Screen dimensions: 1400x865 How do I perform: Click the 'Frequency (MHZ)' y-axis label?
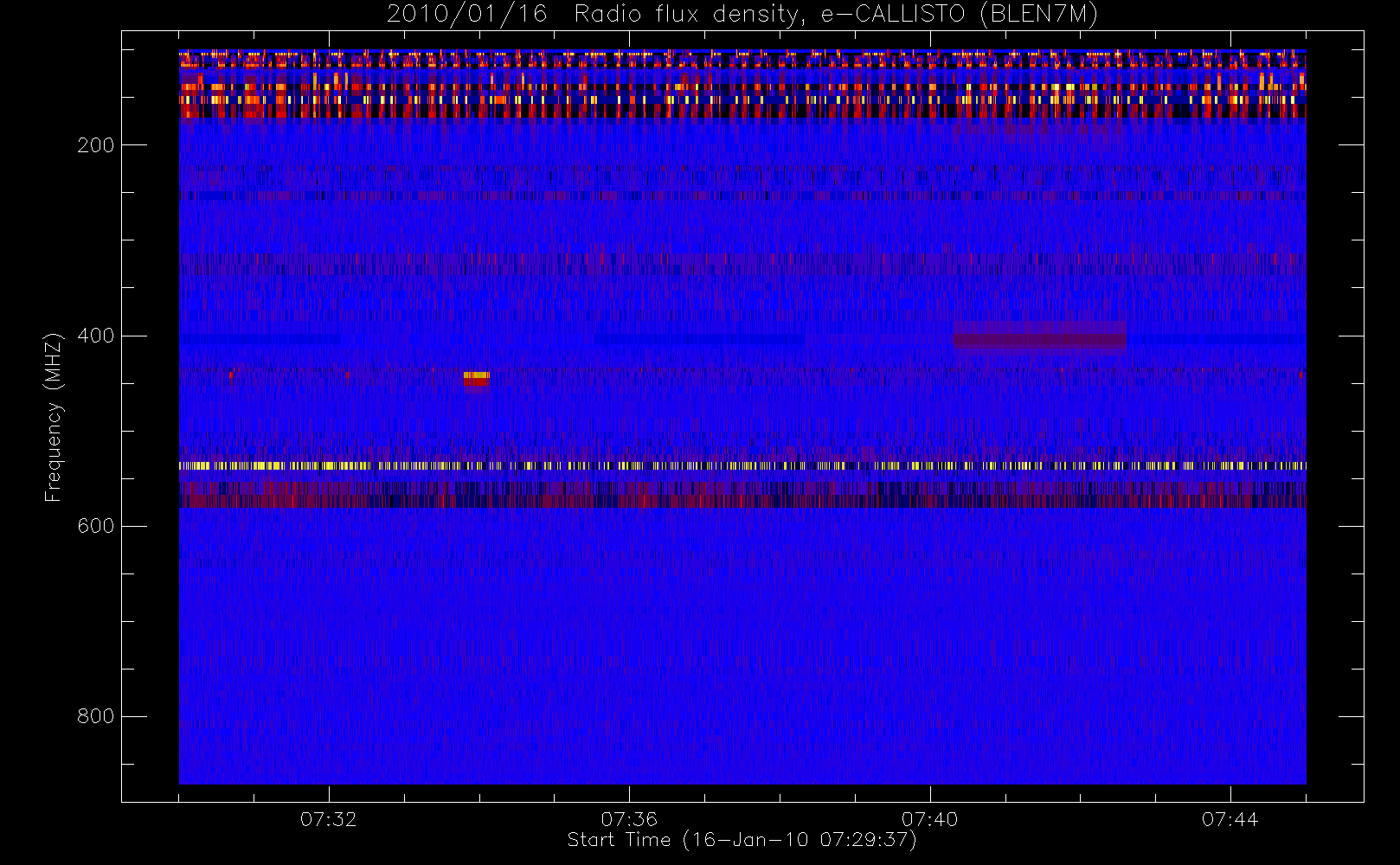pyautogui.click(x=54, y=417)
